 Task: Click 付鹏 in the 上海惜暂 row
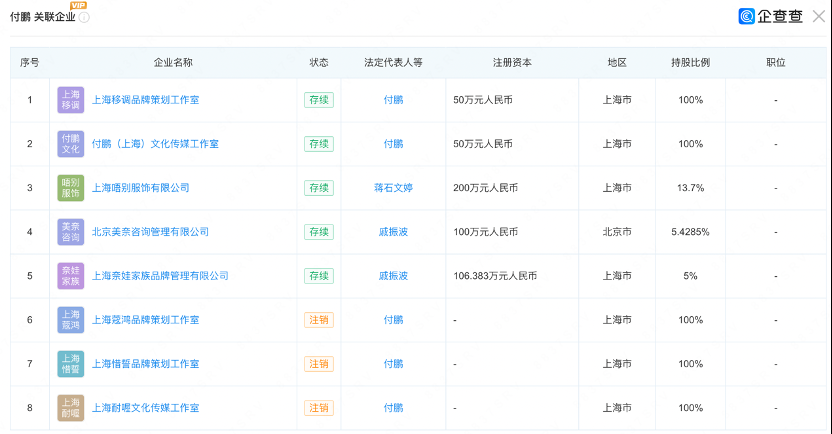coord(393,364)
